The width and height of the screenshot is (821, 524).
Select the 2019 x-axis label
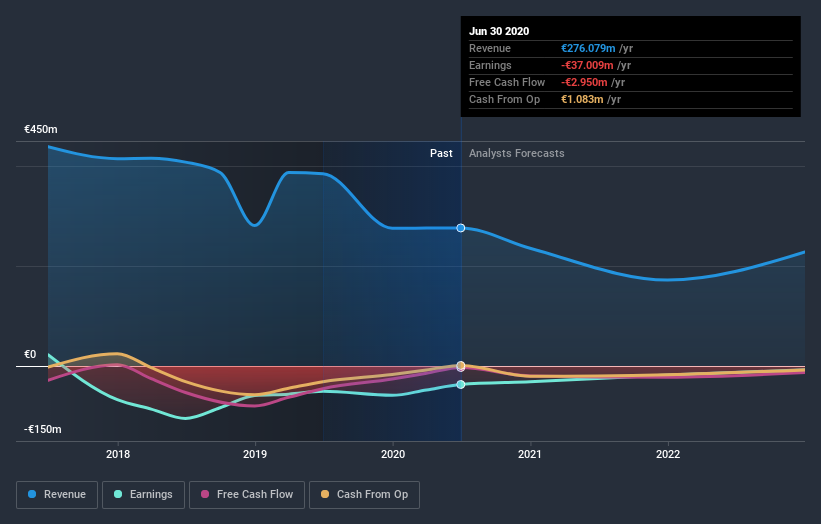click(x=255, y=454)
